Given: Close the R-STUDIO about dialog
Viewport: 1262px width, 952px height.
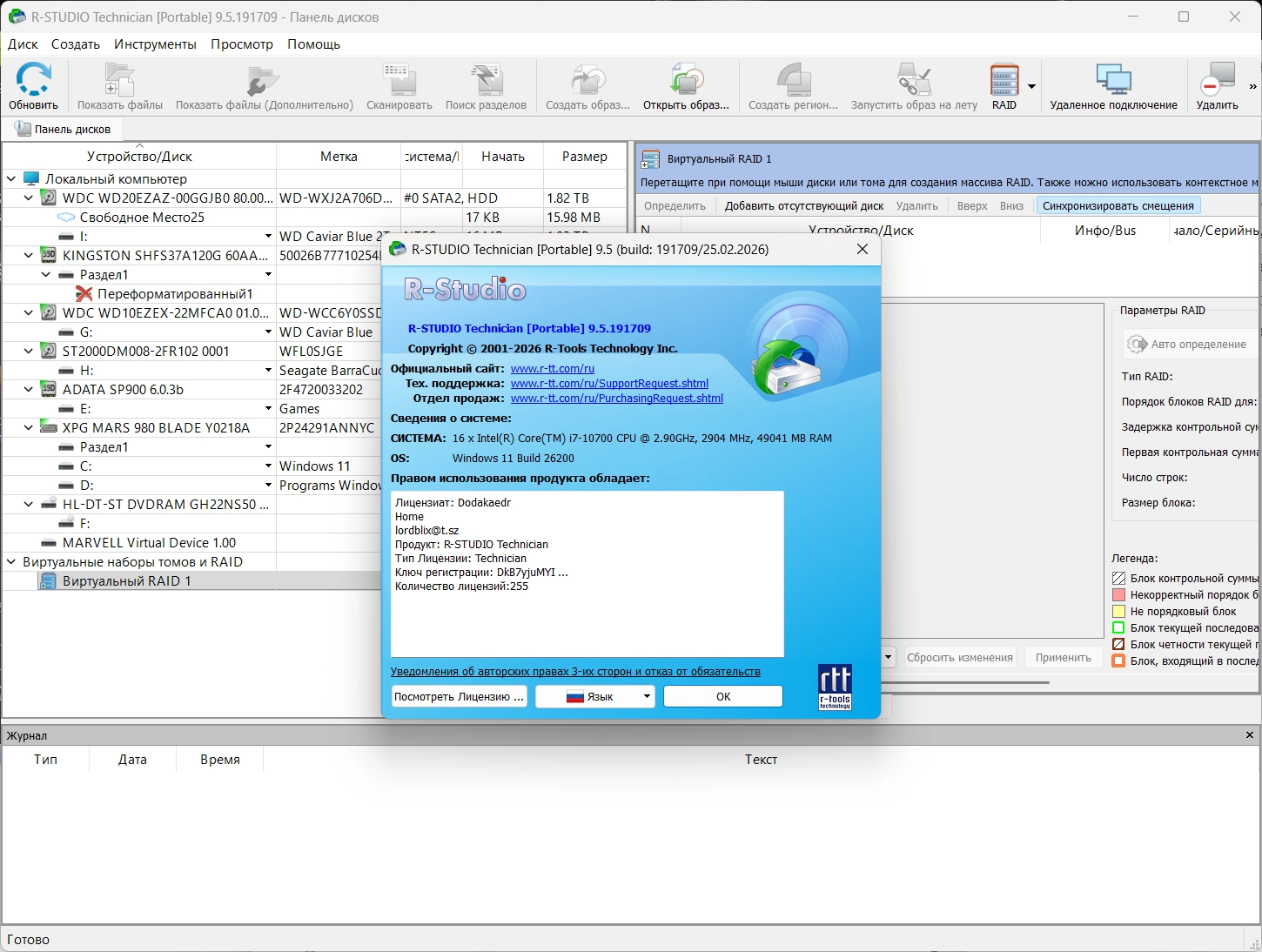Looking at the screenshot, I should tap(863, 249).
